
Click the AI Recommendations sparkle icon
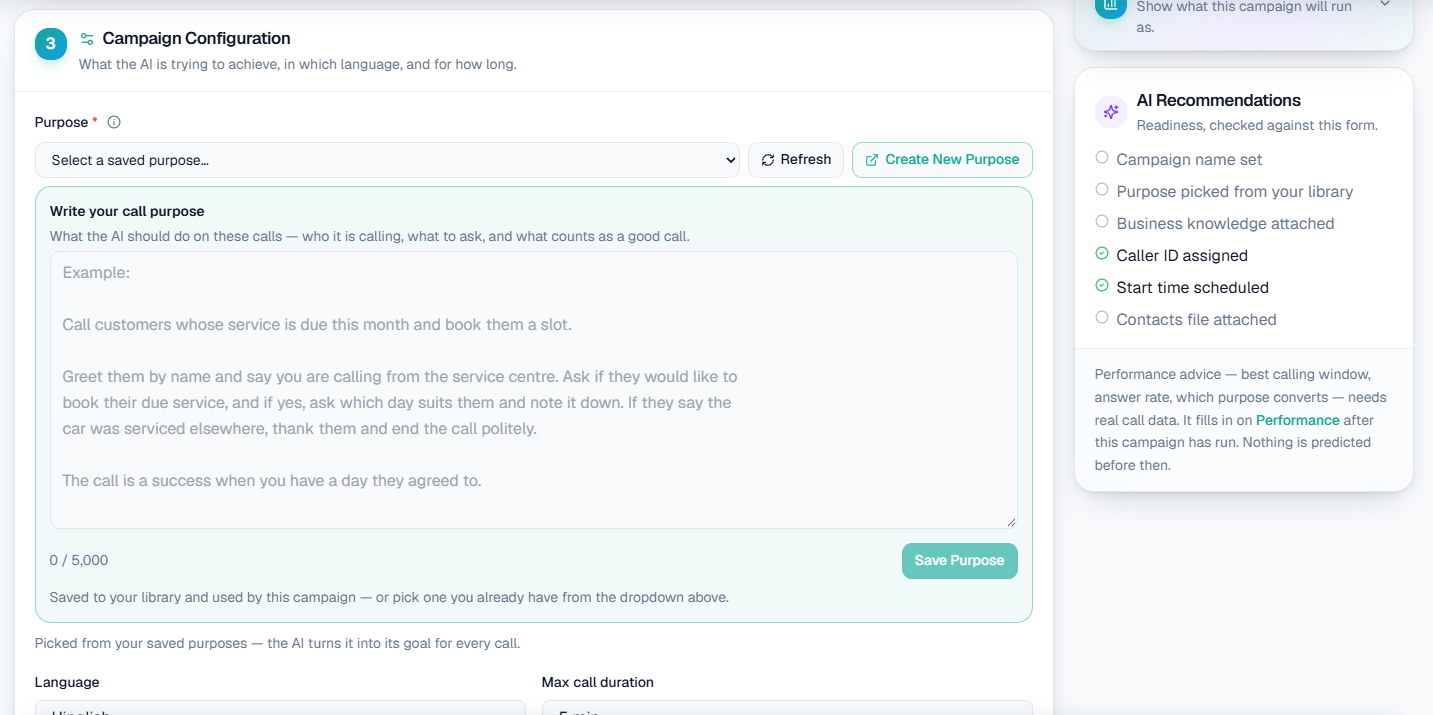pyautogui.click(x=1110, y=112)
